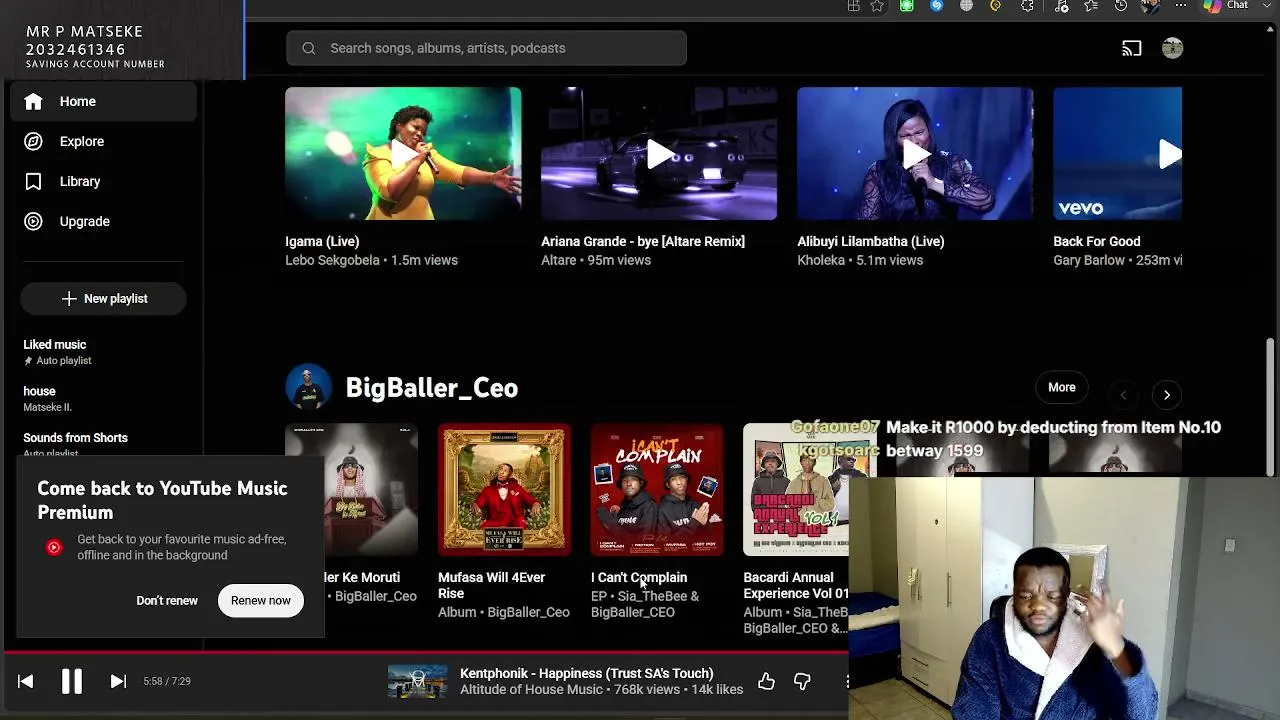Click the Renew now button
This screenshot has height=720, width=1280.
point(261,600)
